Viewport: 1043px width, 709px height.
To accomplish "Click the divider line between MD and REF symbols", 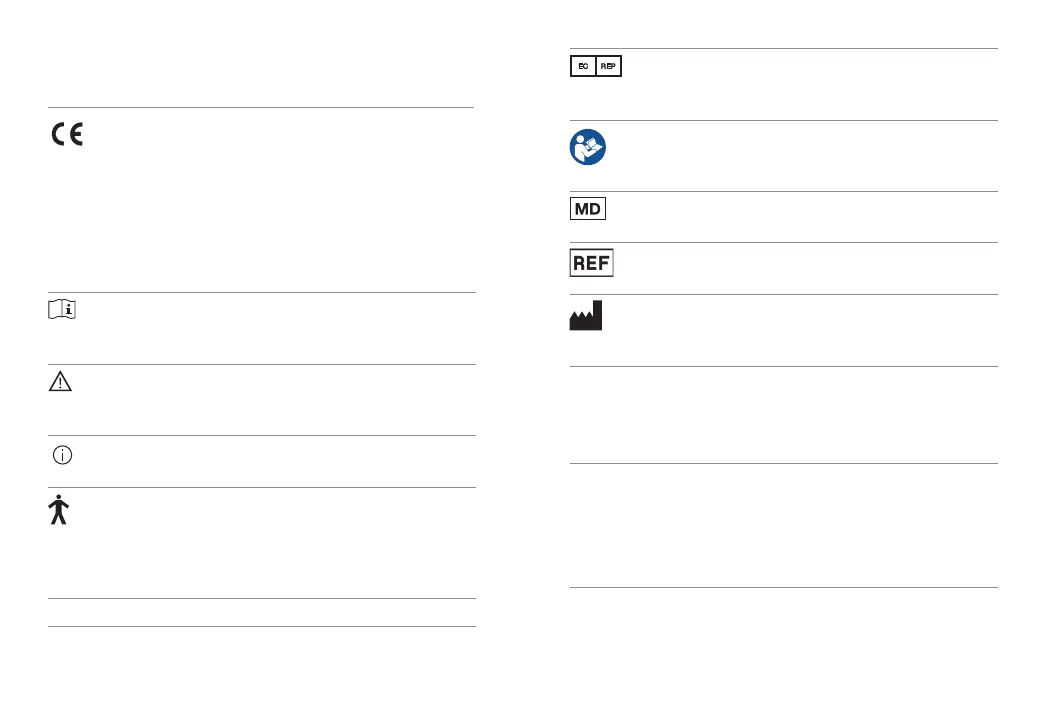I will [783, 242].
